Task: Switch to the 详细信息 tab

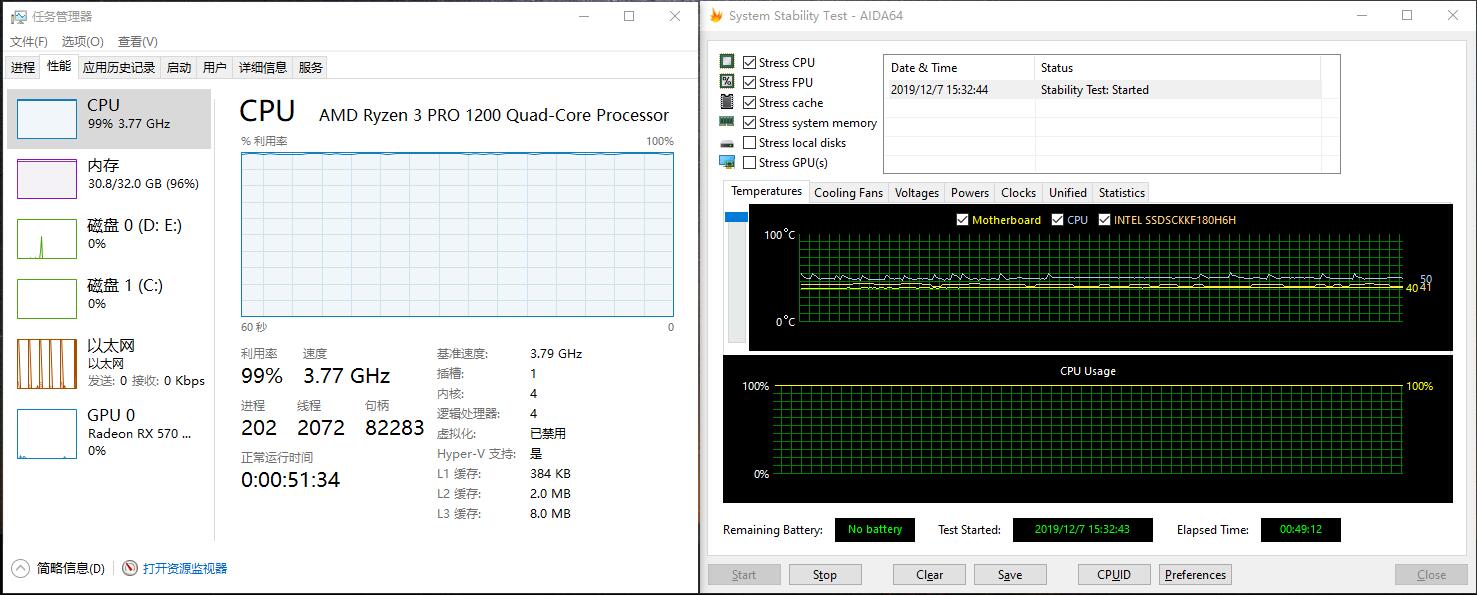Action: (x=262, y=68)
